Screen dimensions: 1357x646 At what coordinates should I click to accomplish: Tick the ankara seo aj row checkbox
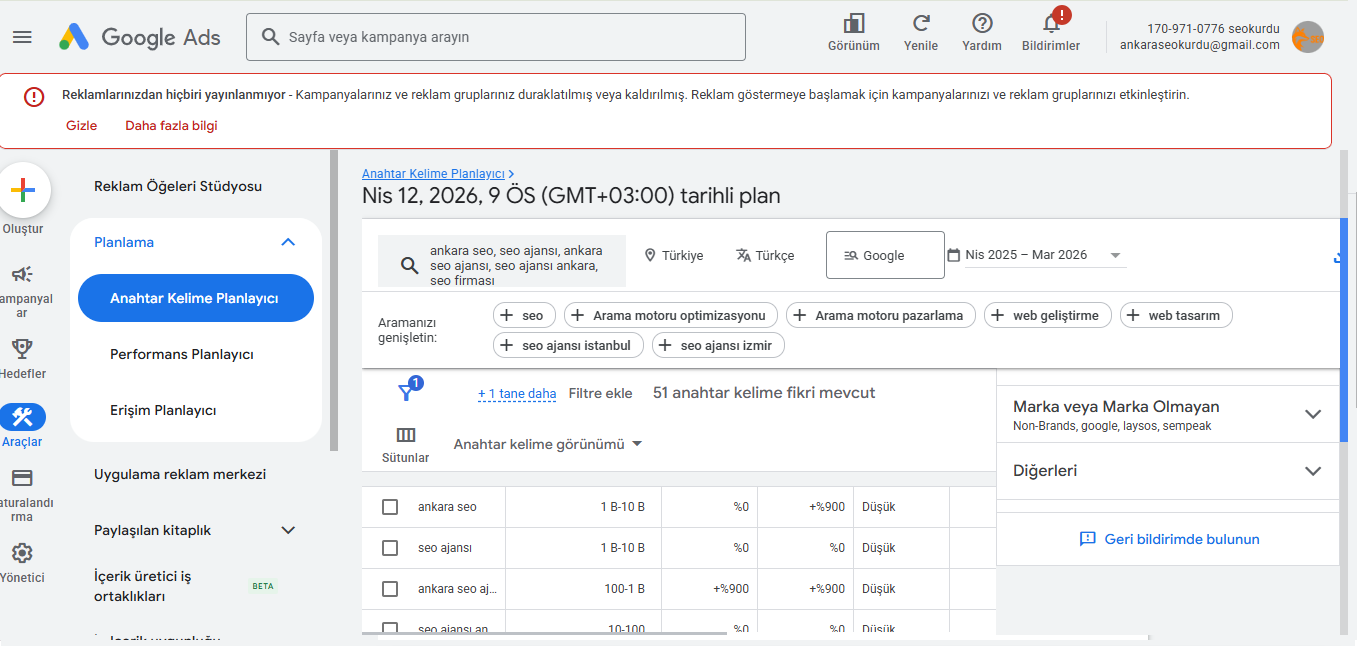point(390,588)
